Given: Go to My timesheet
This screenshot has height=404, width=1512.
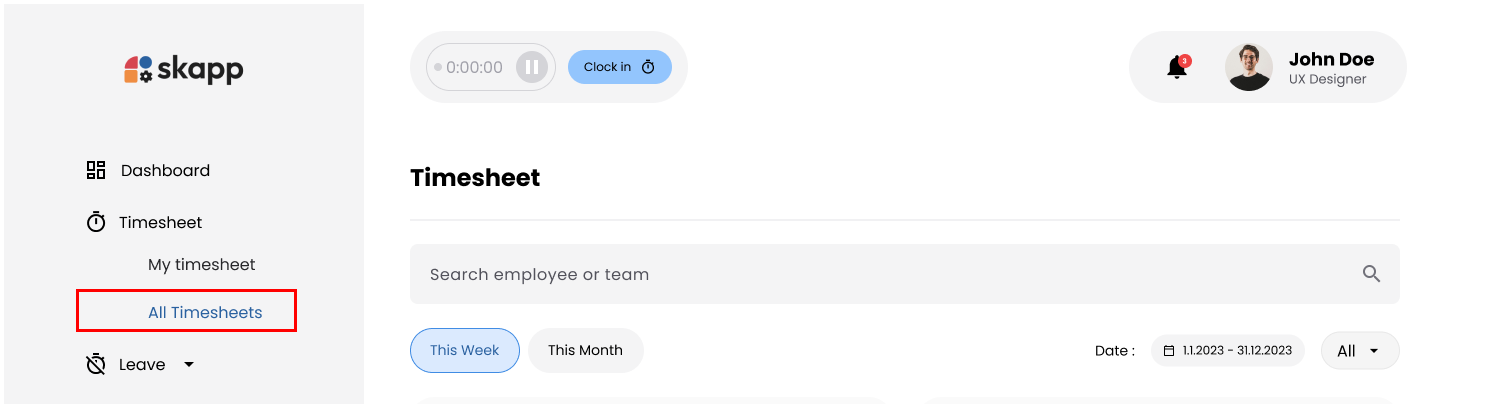Looking at the screenshot, I should [202, 265].
